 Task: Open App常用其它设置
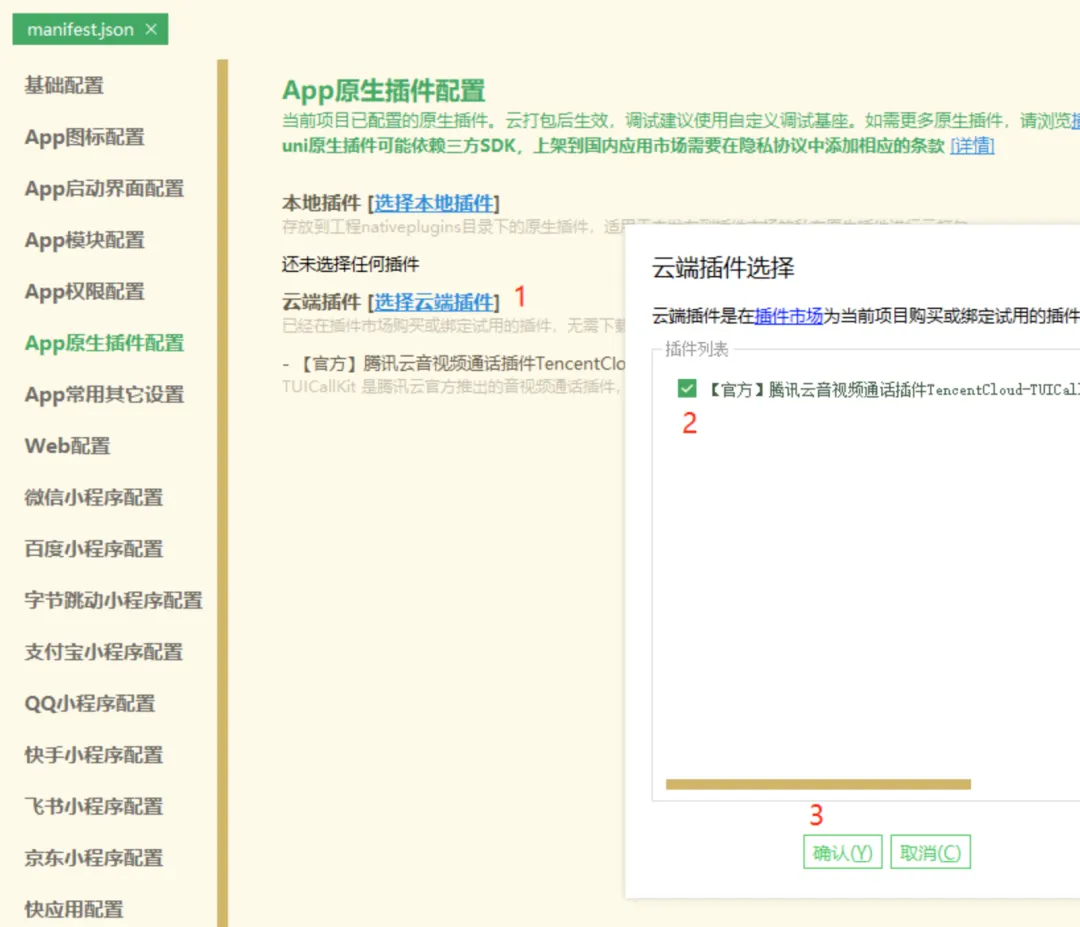104,395
